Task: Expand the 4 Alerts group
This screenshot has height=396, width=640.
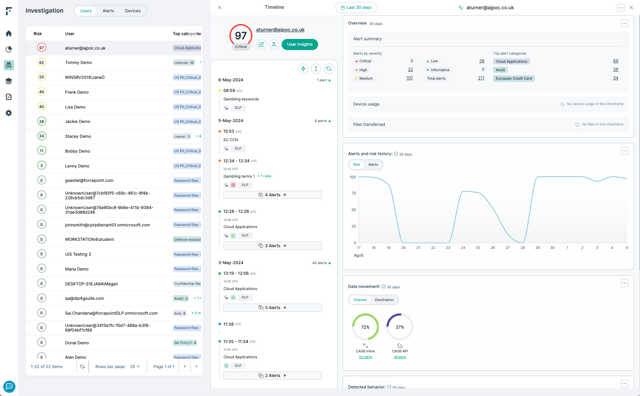Action: tap(272, 195)
